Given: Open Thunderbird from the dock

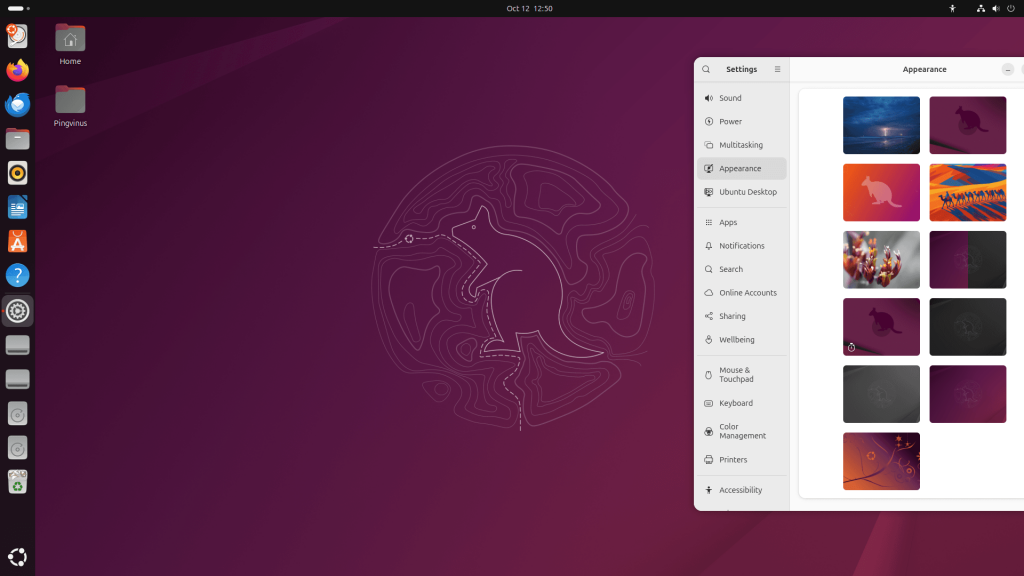Looking at the screenshot, I should click(17, 104).
